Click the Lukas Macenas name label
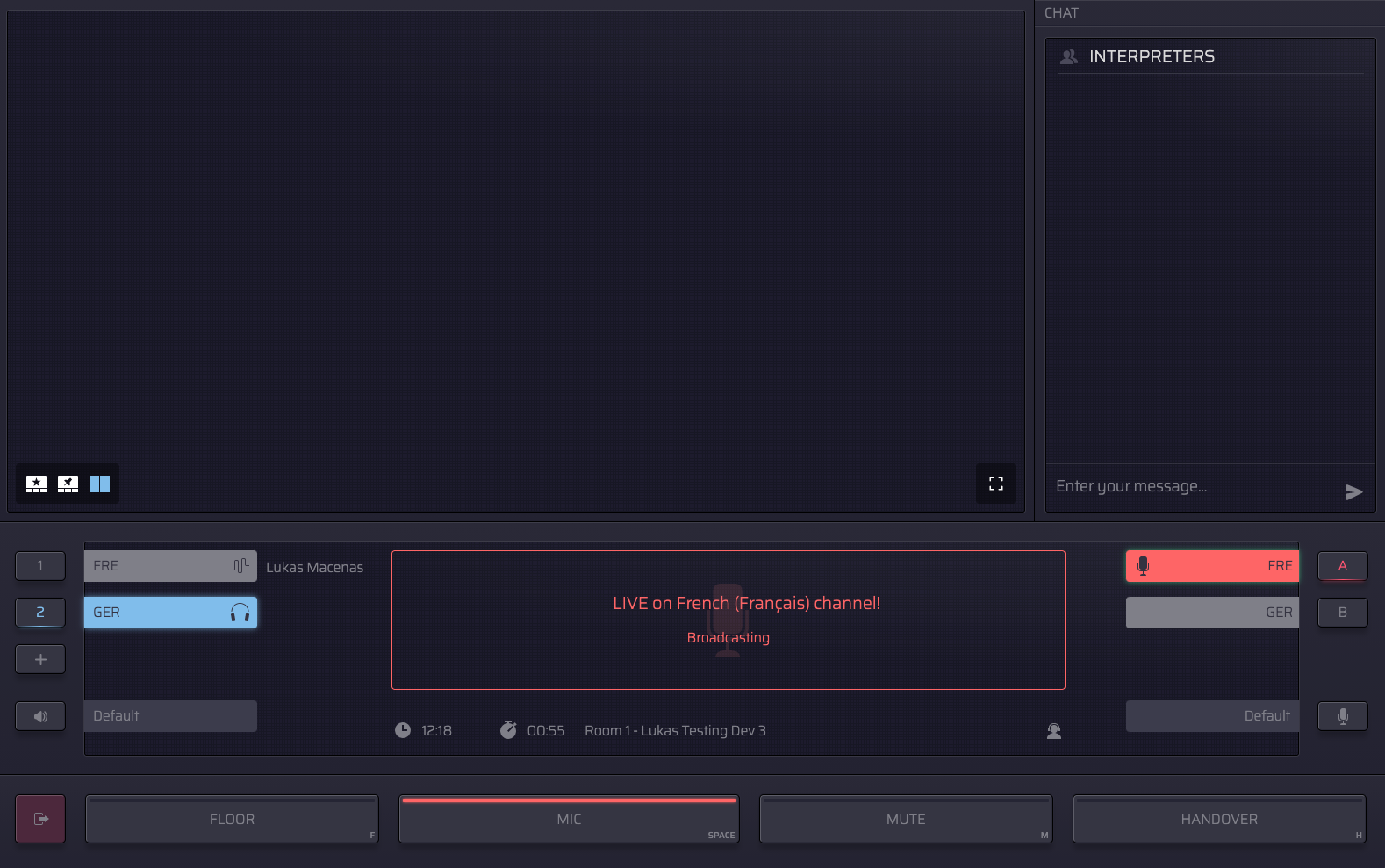Screen dimensions: 1385x868 pyautogui.click(x=314, y=567)
